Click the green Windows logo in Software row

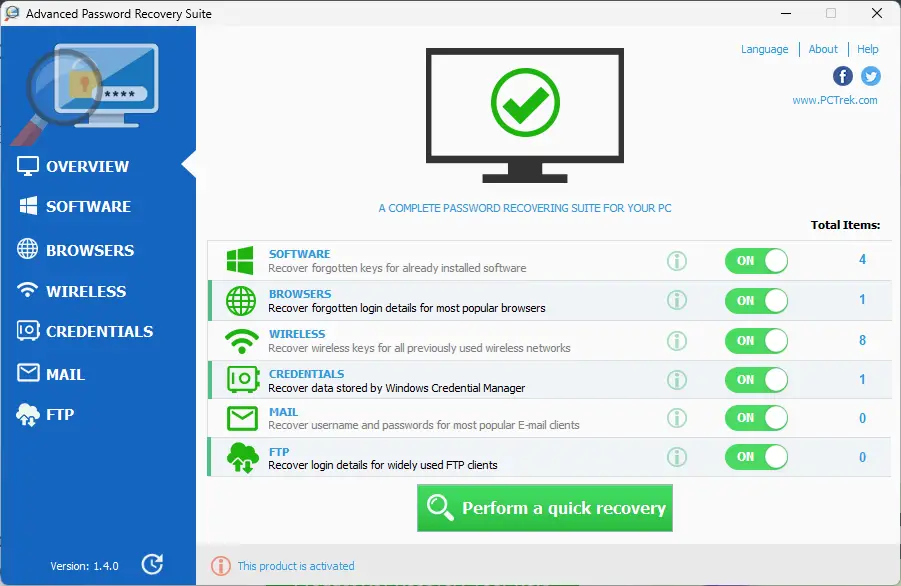pyautogui.click(x=240, y=260)
